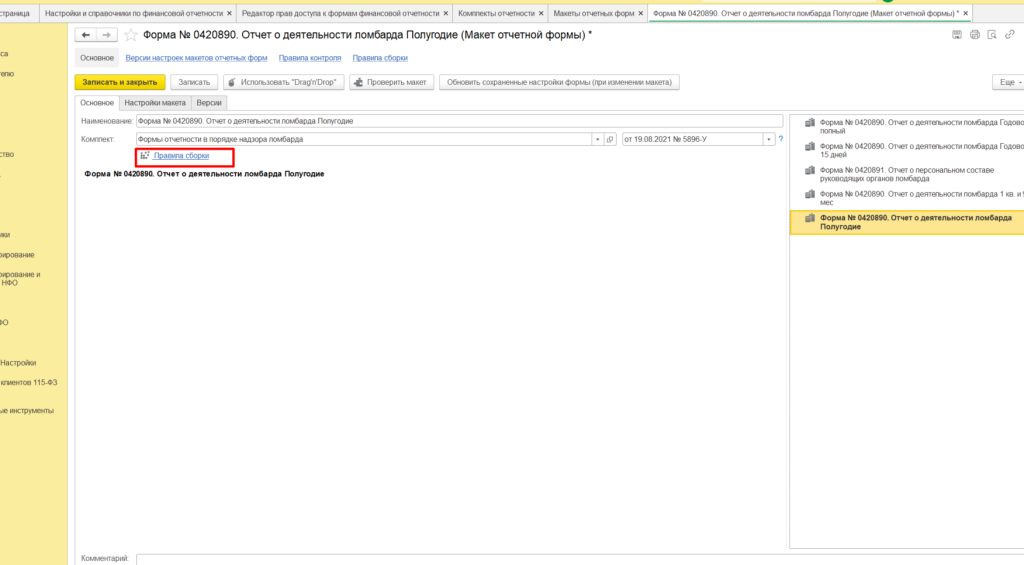Image resolution: width=1024 pixels, height=565 pixels.
Task: Open the Комплект field's linked item icon
Action: tap(611, 139)
